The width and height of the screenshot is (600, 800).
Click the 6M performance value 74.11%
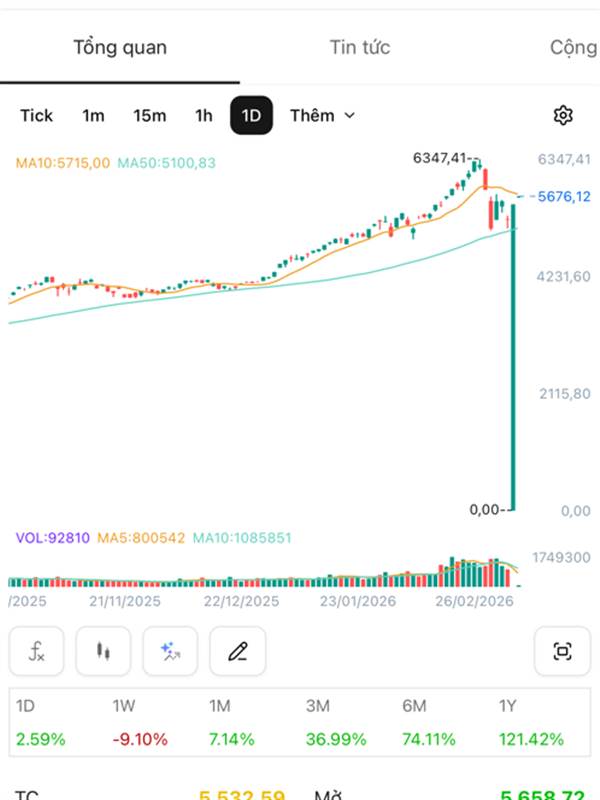(x=429, y=740)
